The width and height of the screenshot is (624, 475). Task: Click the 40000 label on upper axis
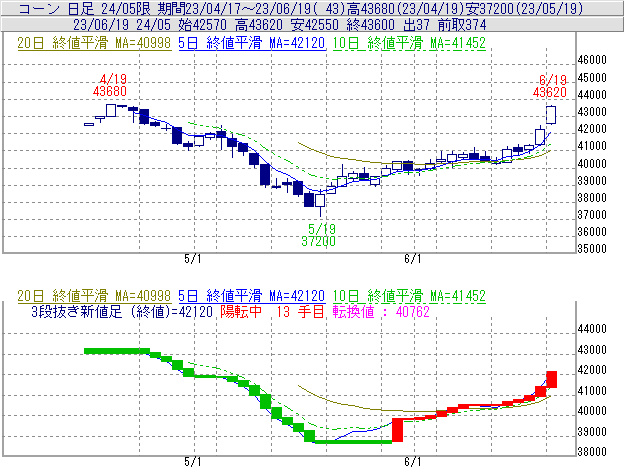[592, 164]
